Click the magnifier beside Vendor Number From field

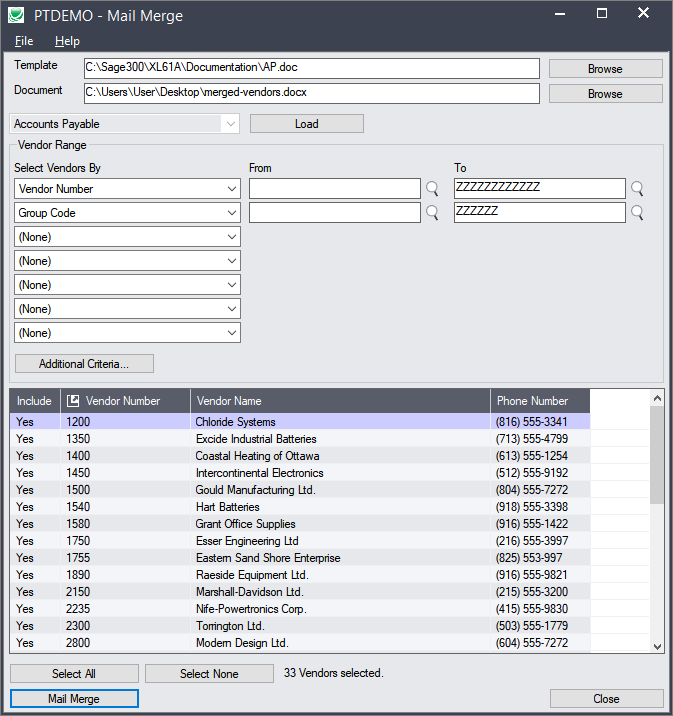point(432,189)
